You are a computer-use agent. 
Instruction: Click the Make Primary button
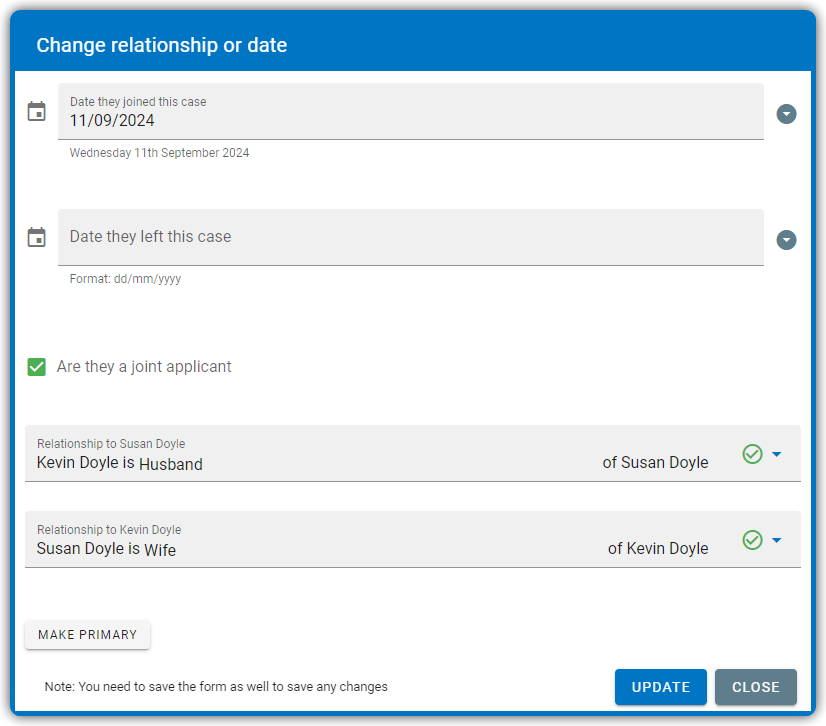pos(87,634)
